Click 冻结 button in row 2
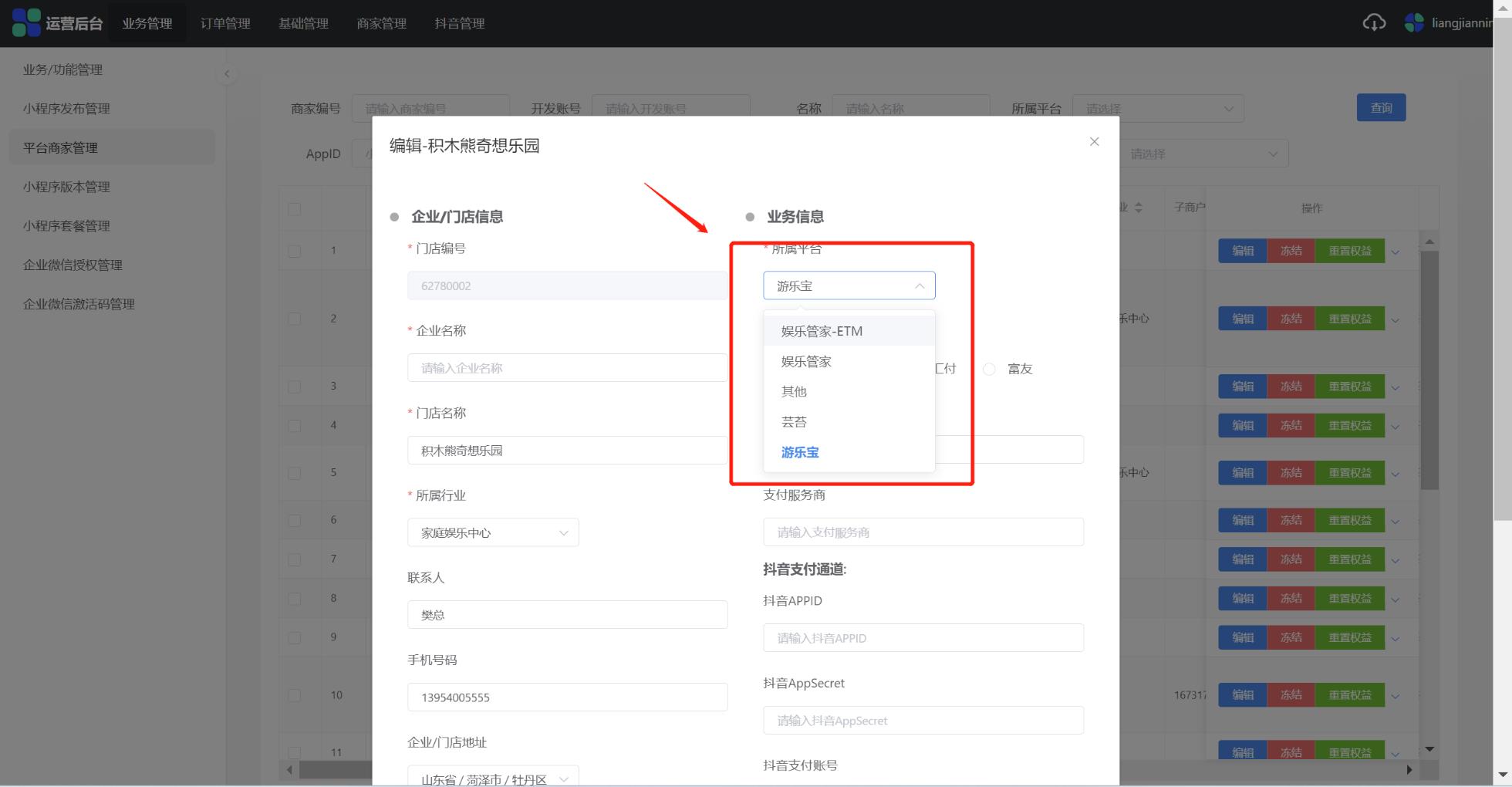Screen dimensions: 1512x787 coord(1291,319)
